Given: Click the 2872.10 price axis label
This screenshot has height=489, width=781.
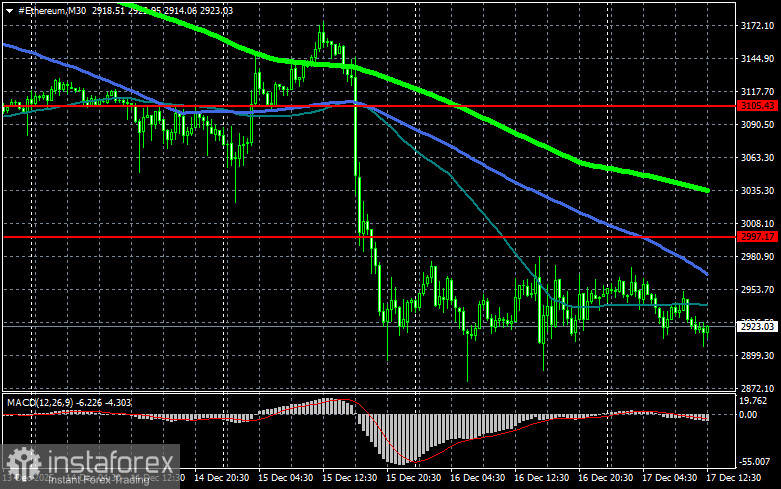Looking at the screenshot, I should [x=757, y=388].
